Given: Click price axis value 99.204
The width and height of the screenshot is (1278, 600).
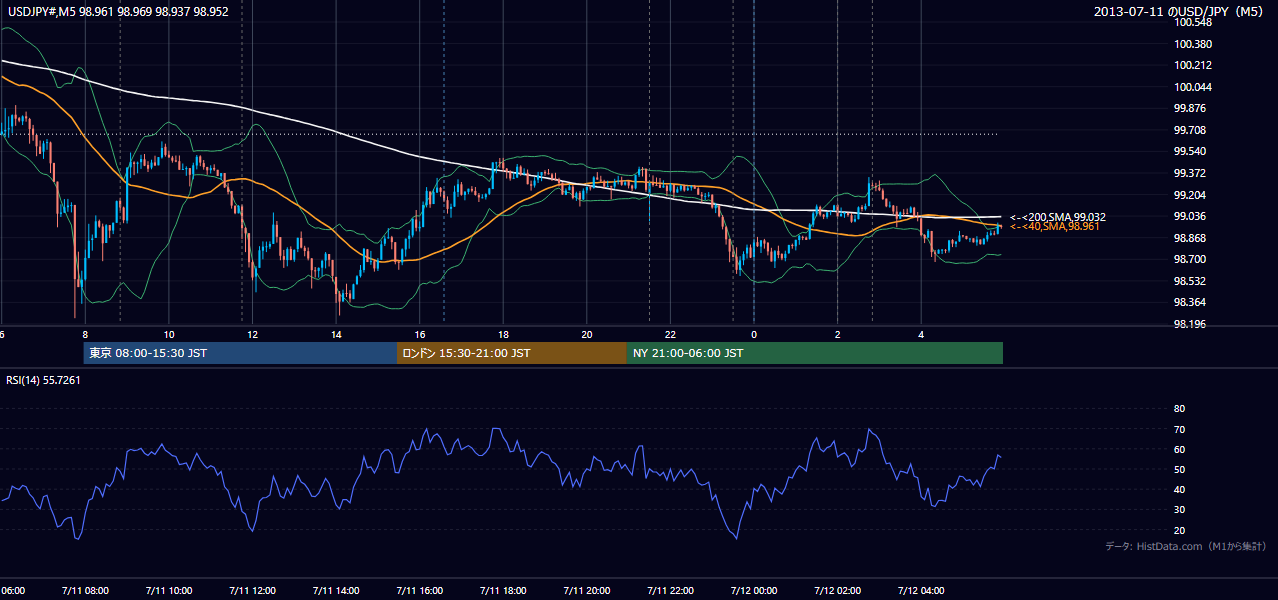Looking at the screenshot, I should [x=1190, y=195].
